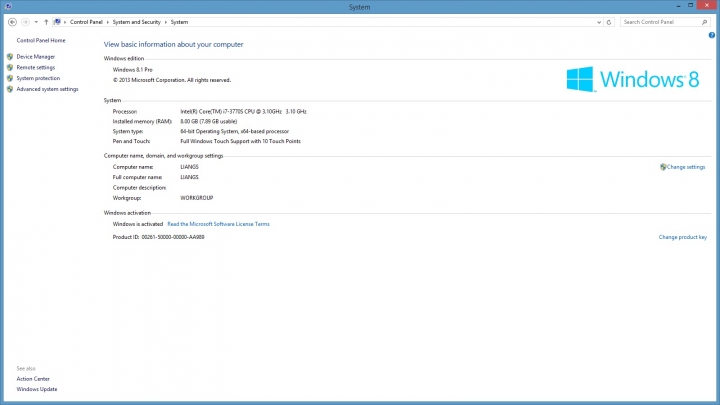Expand the address bar history dropdown
Image resolution: width=720 pixels, height=405 pixels.
pyautogui.click(x=599, y=22)
